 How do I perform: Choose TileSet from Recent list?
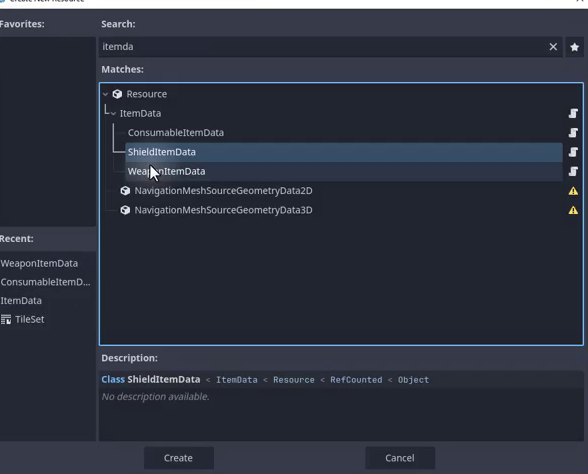[x=30, y=320]
